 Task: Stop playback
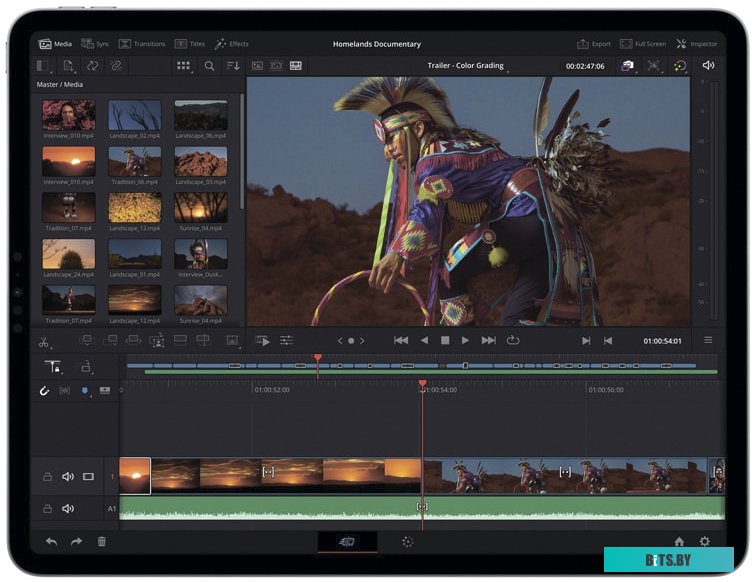445,340
